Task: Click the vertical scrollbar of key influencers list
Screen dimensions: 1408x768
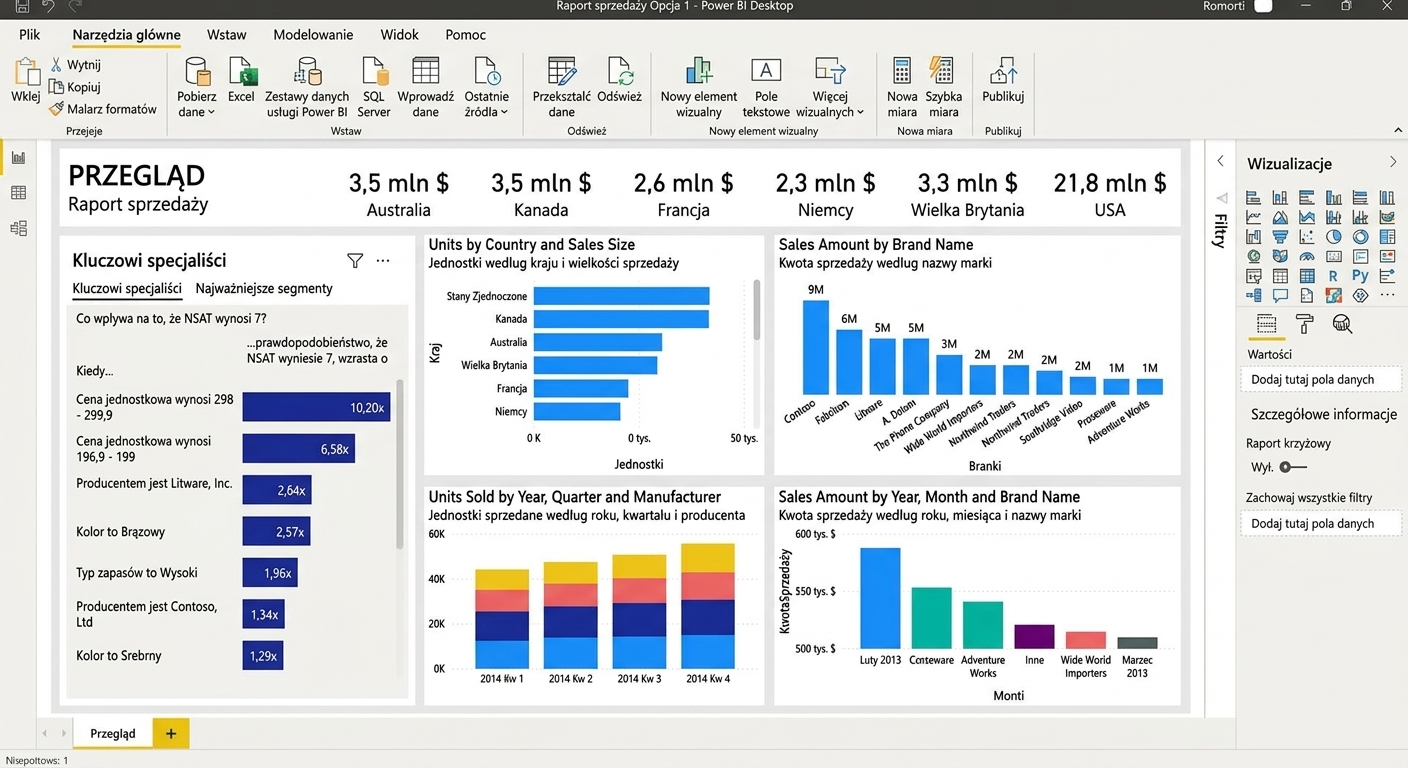Action: click(400, 464)
